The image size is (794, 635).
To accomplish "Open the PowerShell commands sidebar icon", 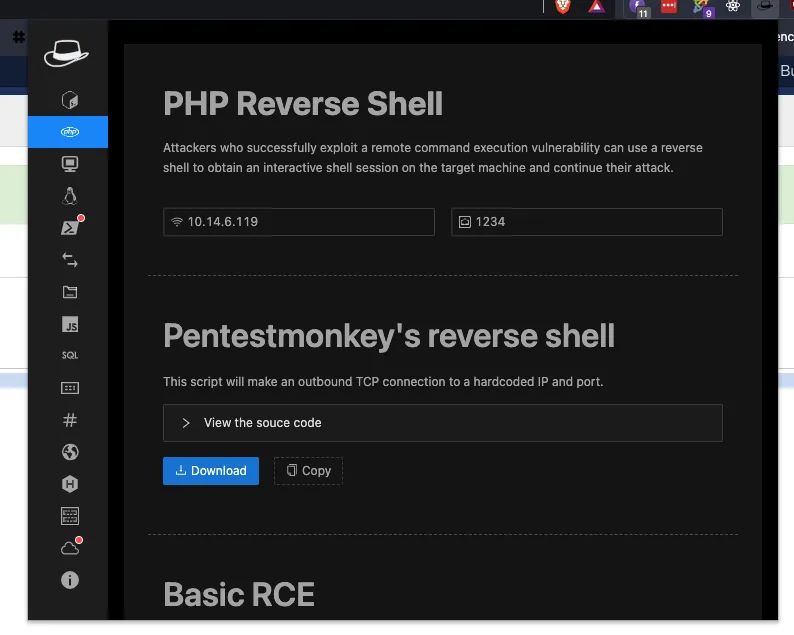I will tap(69, 228).
